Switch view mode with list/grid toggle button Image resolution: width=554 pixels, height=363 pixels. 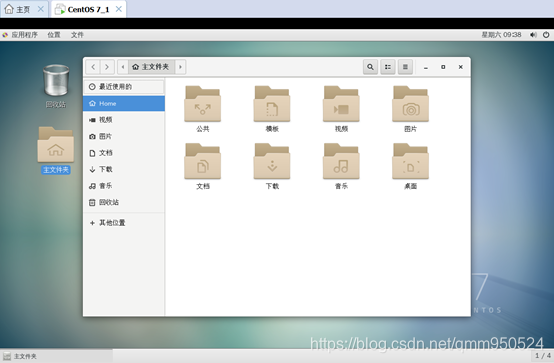coord(388,67)
